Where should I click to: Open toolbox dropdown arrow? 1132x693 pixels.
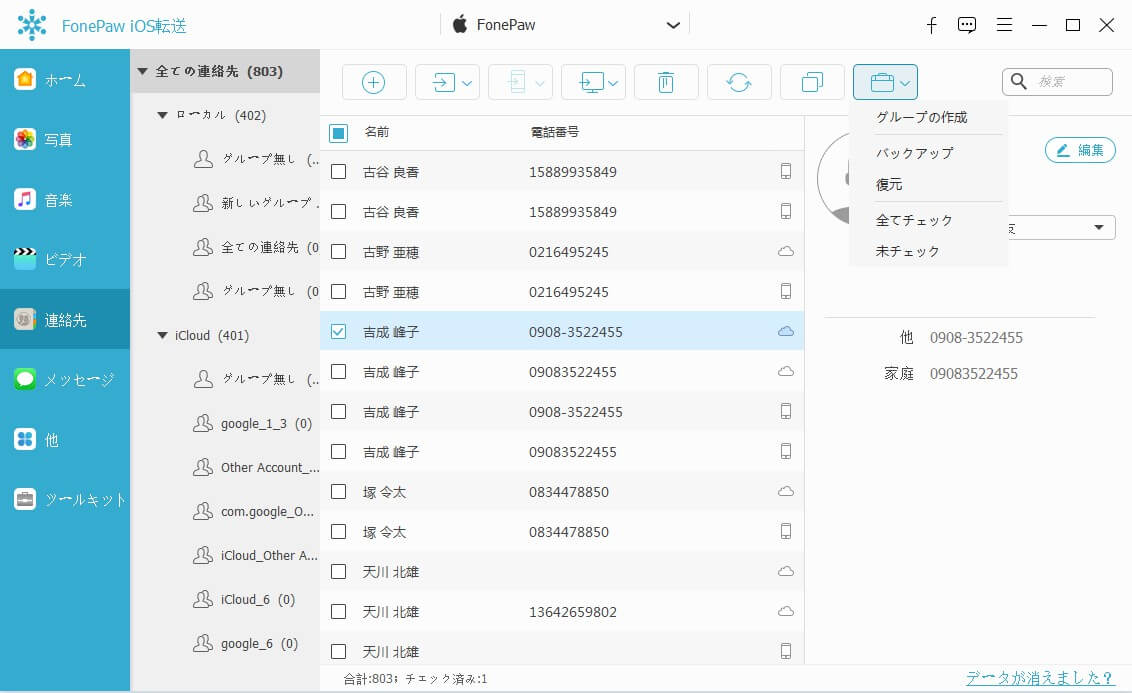(x=905, y=83)
